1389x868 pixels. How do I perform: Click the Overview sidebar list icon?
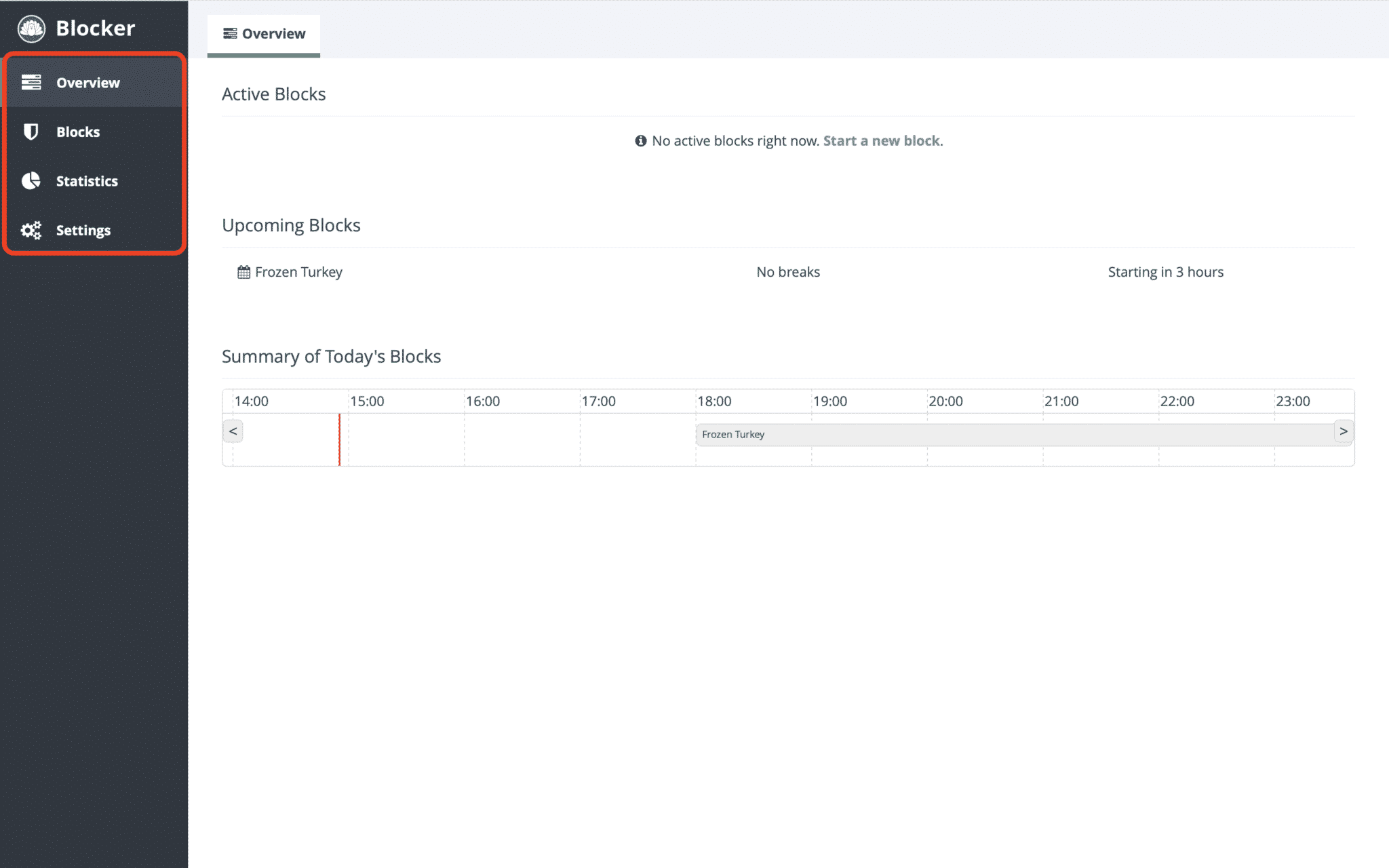31,83
